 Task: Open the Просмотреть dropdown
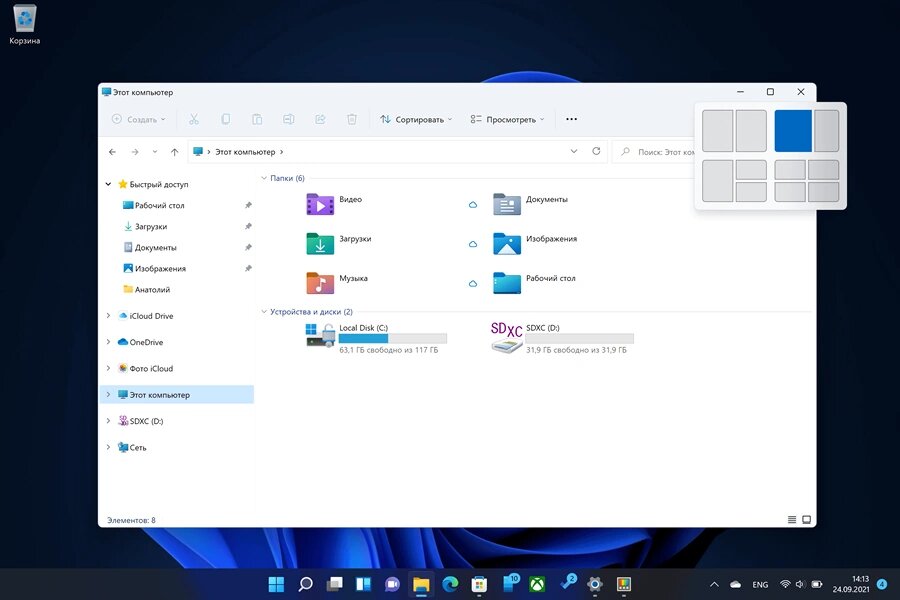coord(507,119)
